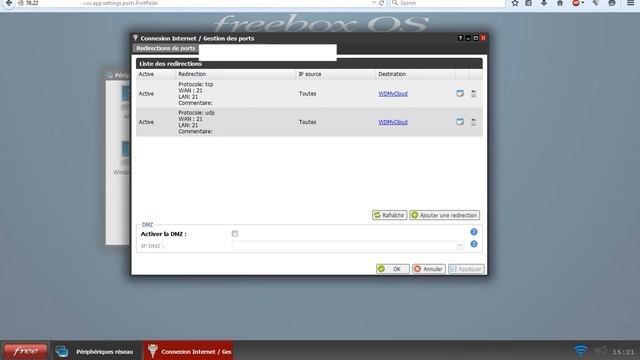Open help for Activer la DMZ
640x360 pixels.
click(x=473, y=232)
